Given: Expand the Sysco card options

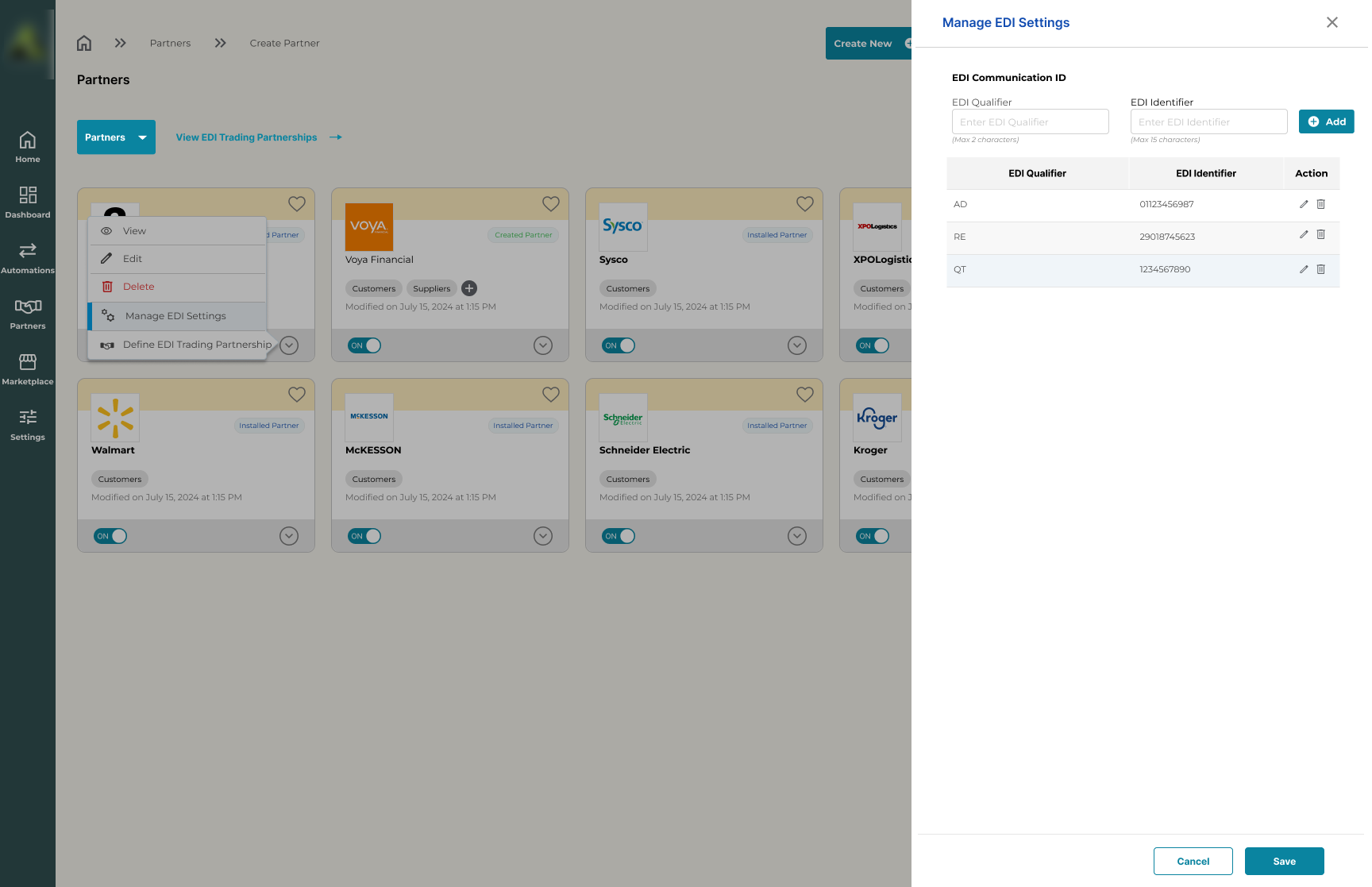Looking at the screenshot, I should (x=796, y=345).
